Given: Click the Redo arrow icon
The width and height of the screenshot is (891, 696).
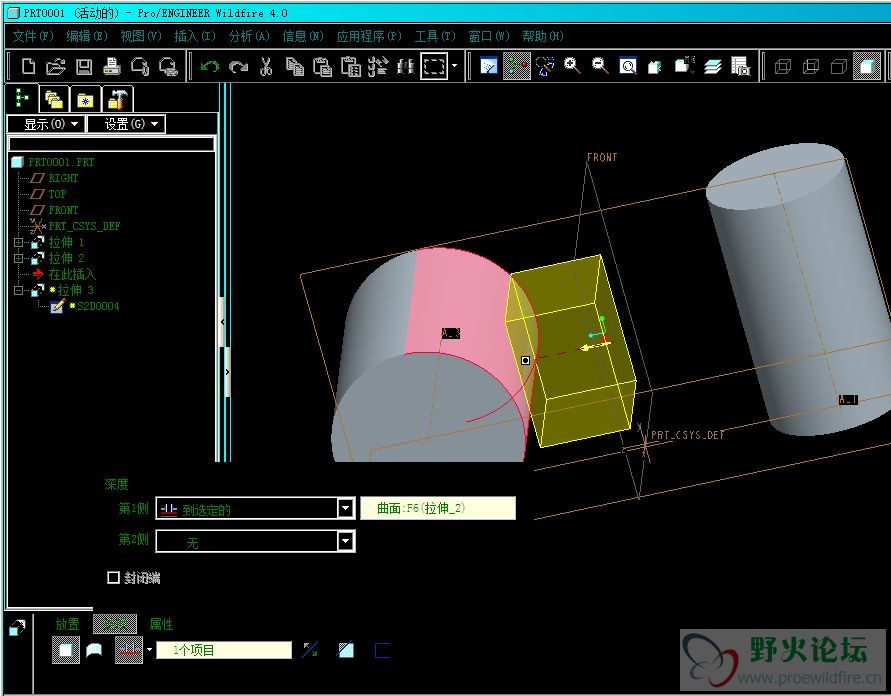Looking at the screenshot, I should pyautogui.click(x=238, y=66).
